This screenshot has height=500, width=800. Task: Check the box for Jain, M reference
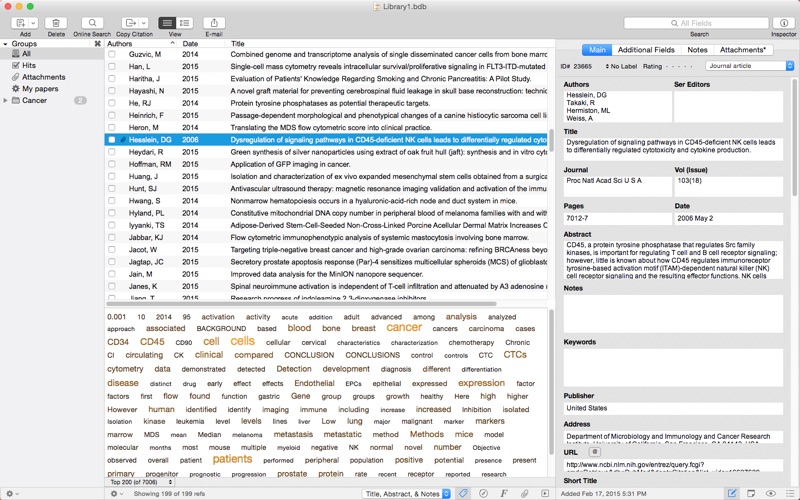pos(112,274)
